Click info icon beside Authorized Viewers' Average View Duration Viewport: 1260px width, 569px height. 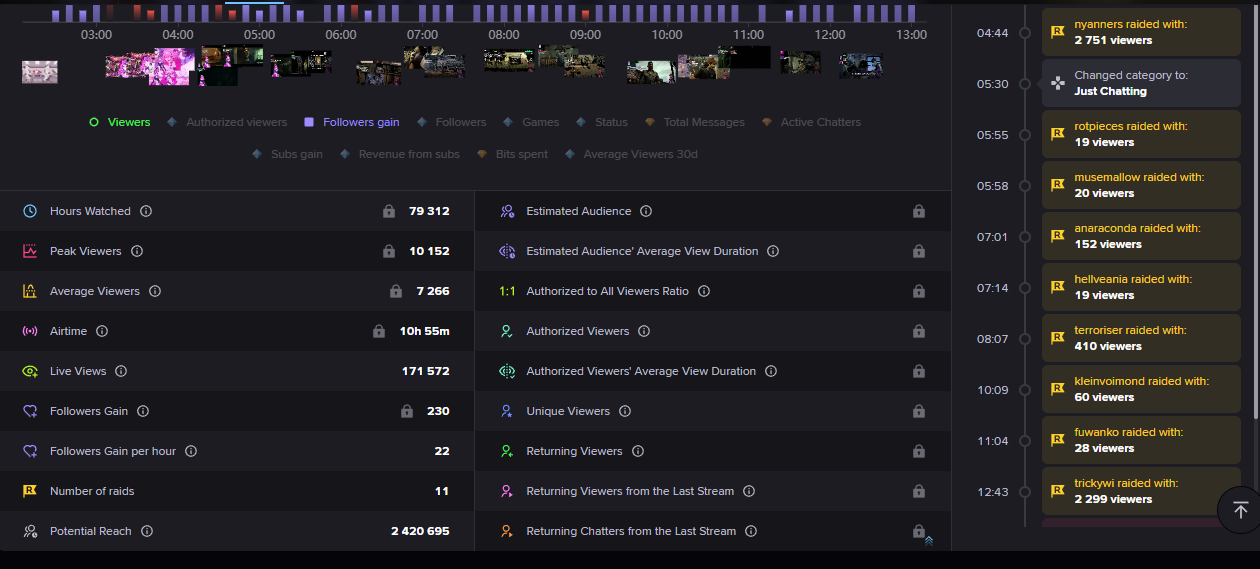[771, 371]
